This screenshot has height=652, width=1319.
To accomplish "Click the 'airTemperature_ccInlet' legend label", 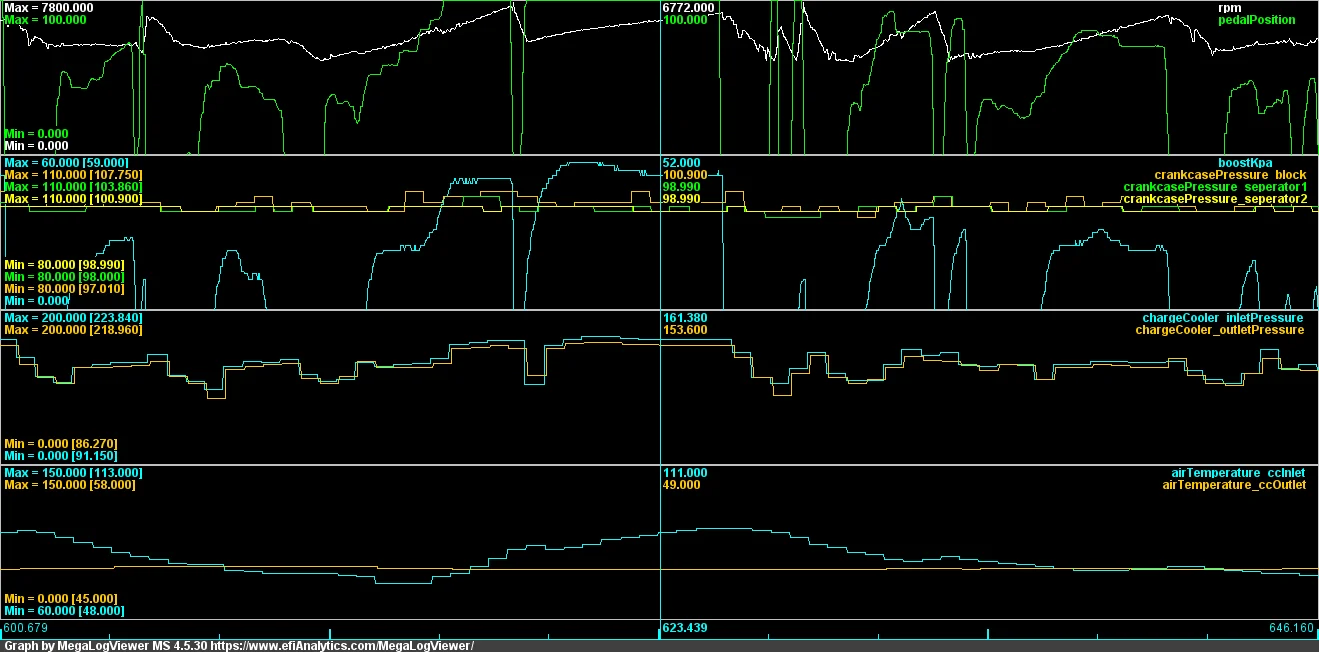I will pyautogui.click(x=1238, y=473).
